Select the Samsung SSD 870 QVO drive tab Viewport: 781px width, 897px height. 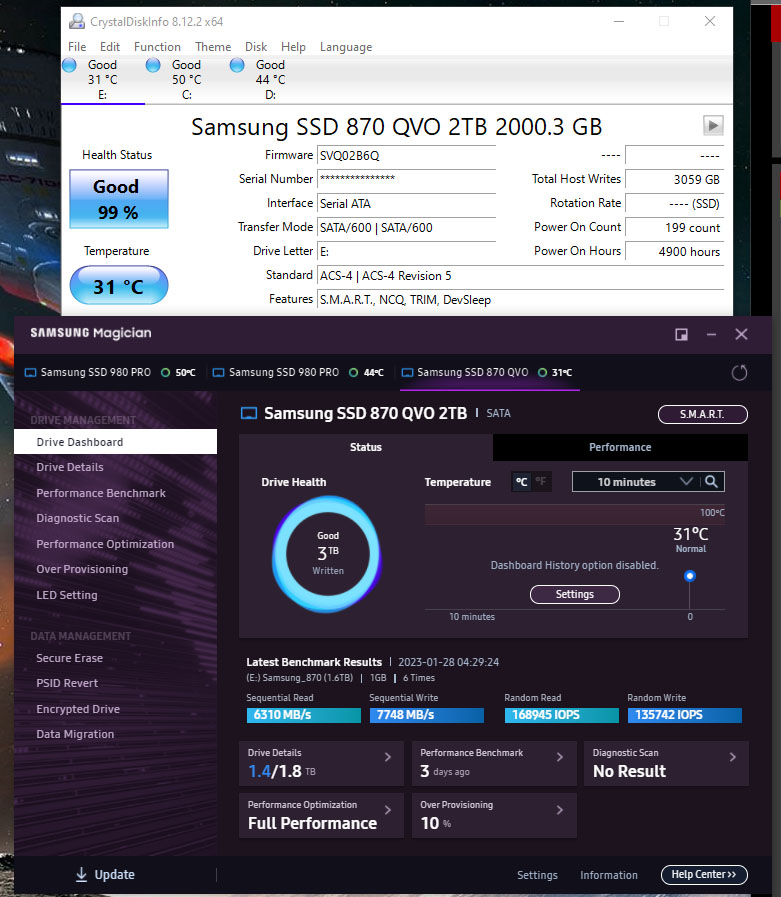(489, 372)
